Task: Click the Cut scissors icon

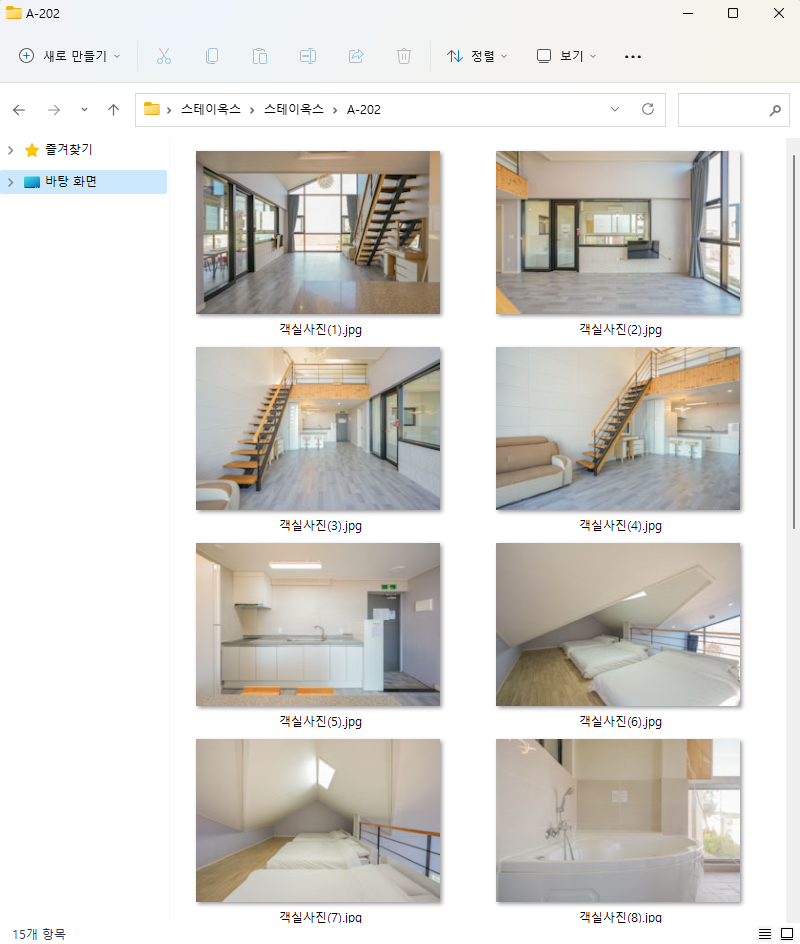Action: (164, 57)
